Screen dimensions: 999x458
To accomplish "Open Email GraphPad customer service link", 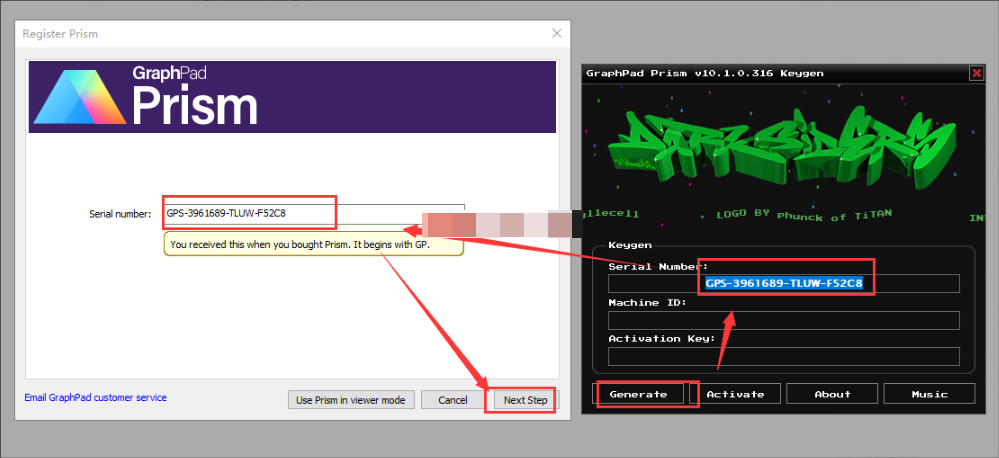I will [x=96, y=397].
